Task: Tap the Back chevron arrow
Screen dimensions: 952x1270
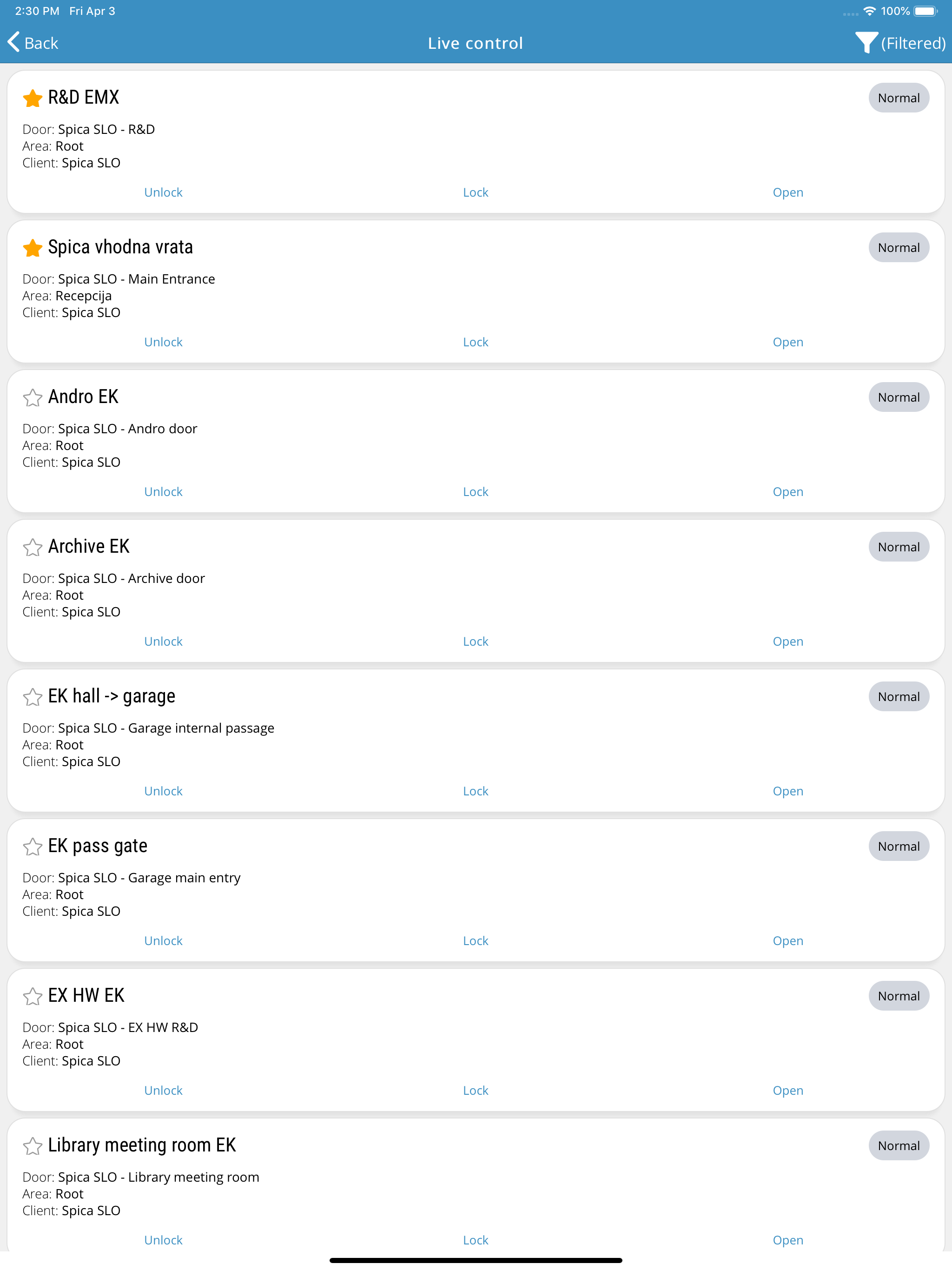Action: 14,42
